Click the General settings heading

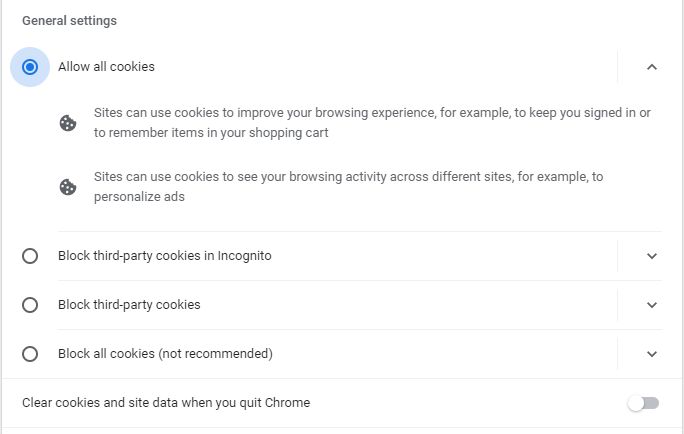coord(69,21)
